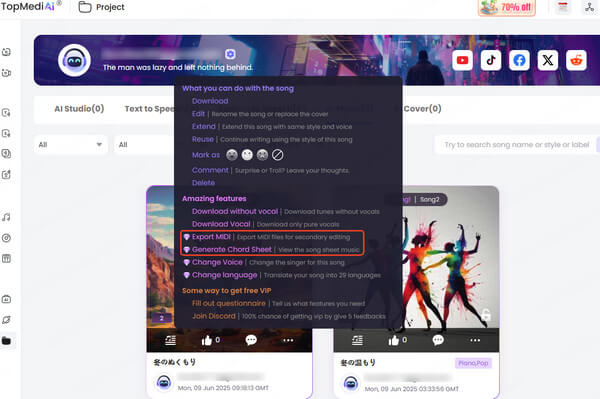Open the X (Twitter) icon
This screenshot has height=399, width=600.
point(548,60)
